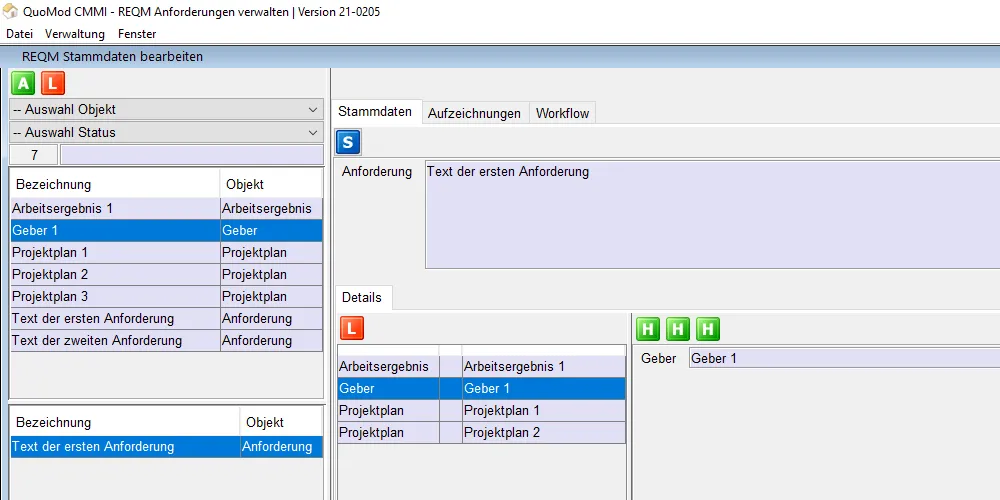Click the Anforderung text area
Screen dimensions: 1000x500
[x=710, y=215]
